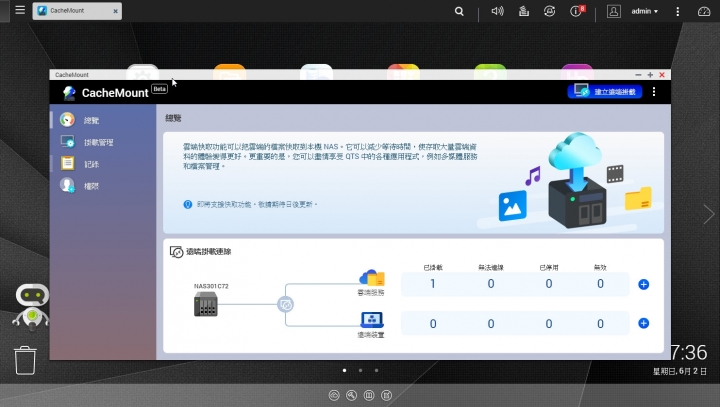
Task: Click the third bottom dock round icon
Action: click(369, 395)
